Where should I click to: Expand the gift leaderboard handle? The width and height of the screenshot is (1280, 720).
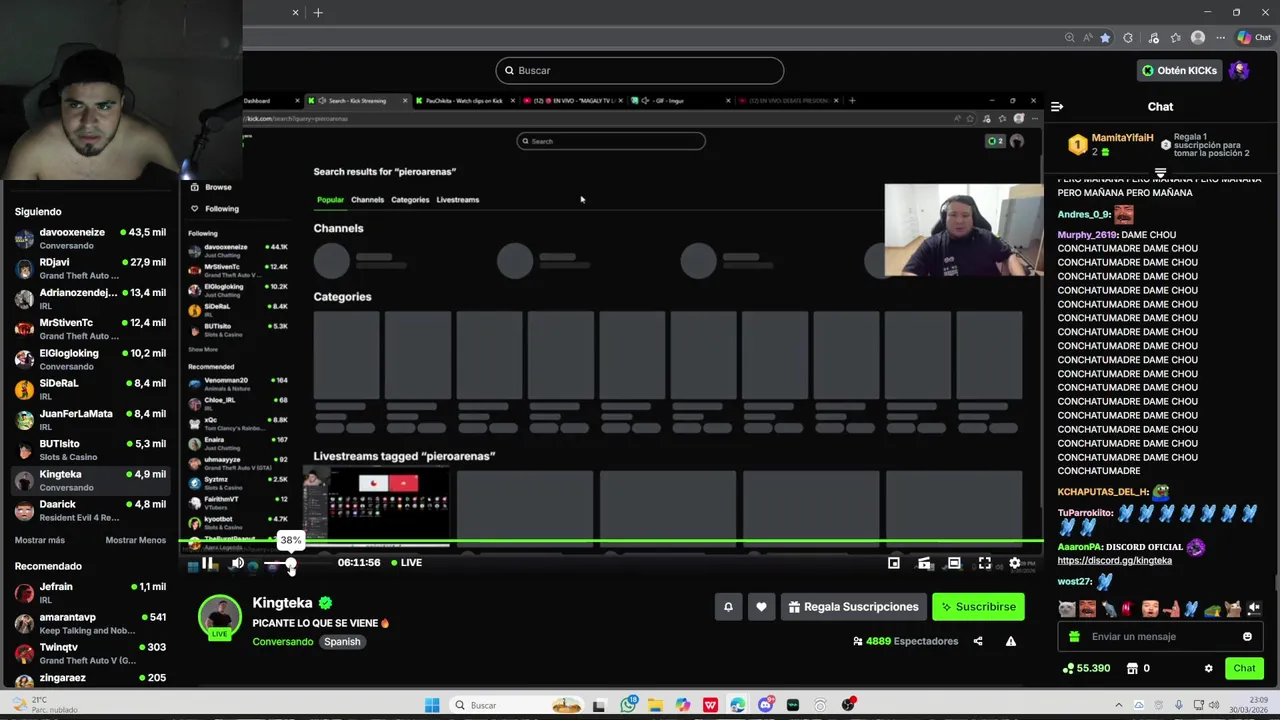pos(1160,172)
